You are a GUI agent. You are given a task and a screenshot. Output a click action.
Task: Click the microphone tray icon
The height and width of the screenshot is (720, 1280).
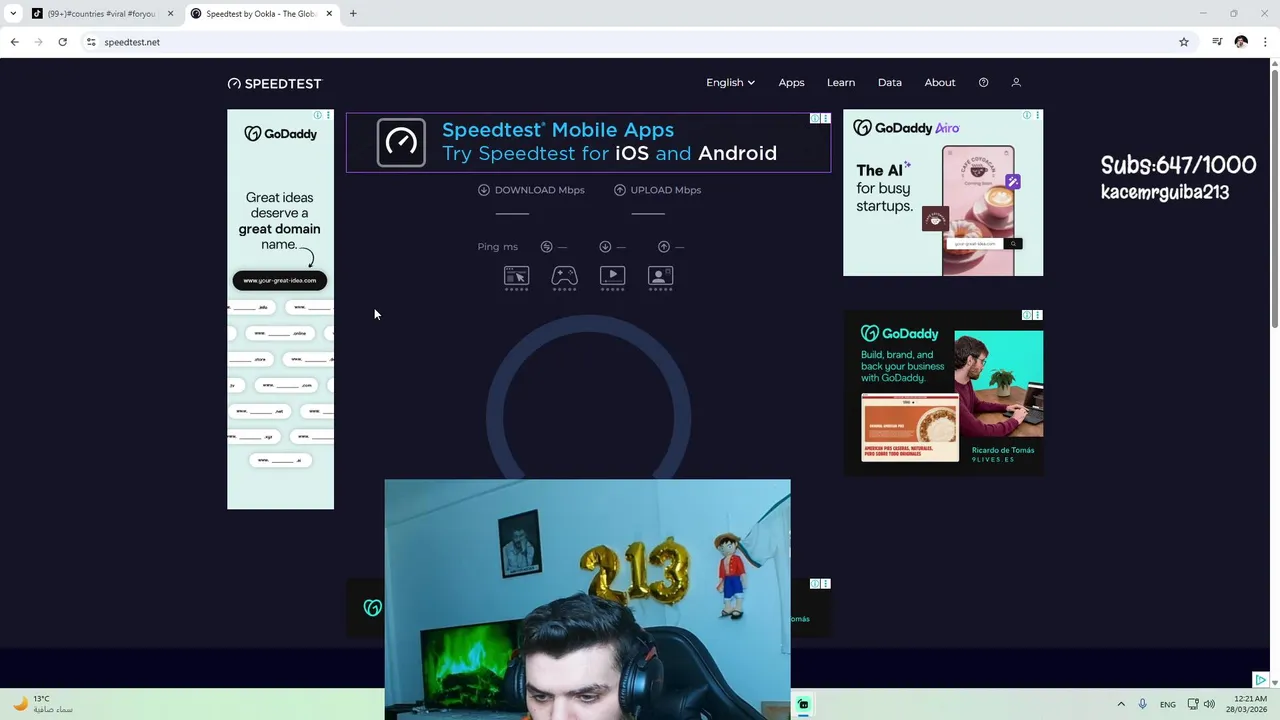click(1143, 704)
